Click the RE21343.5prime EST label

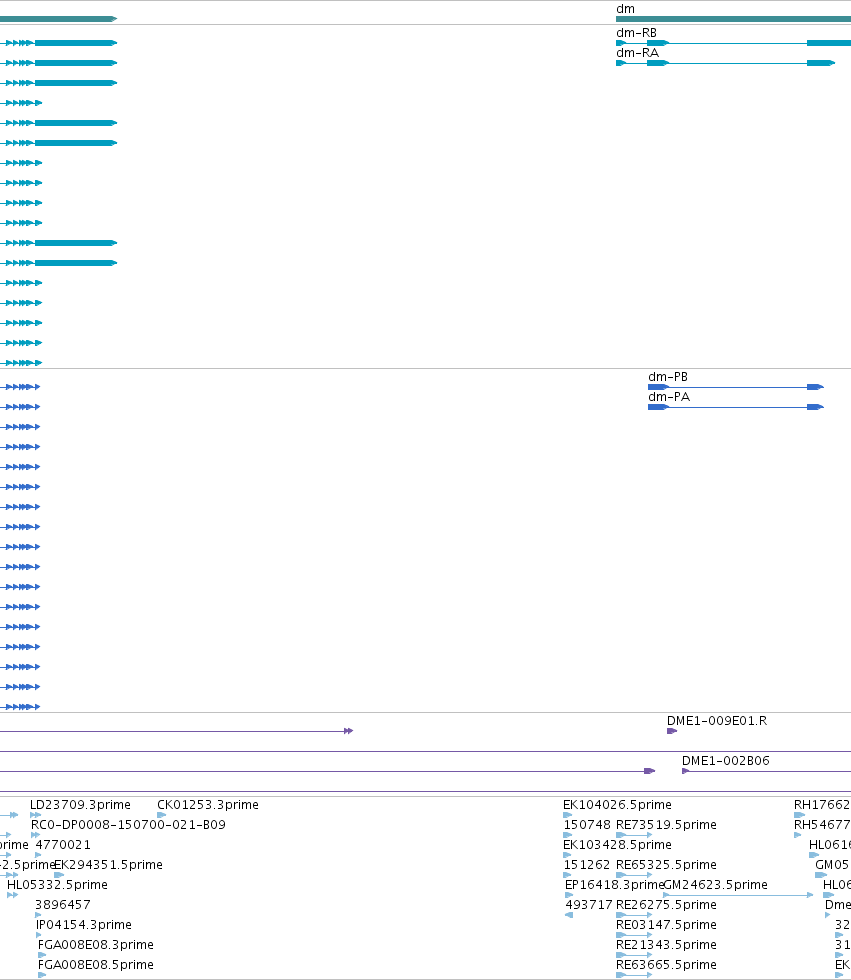pyautogui.click(x=666, y=944)
